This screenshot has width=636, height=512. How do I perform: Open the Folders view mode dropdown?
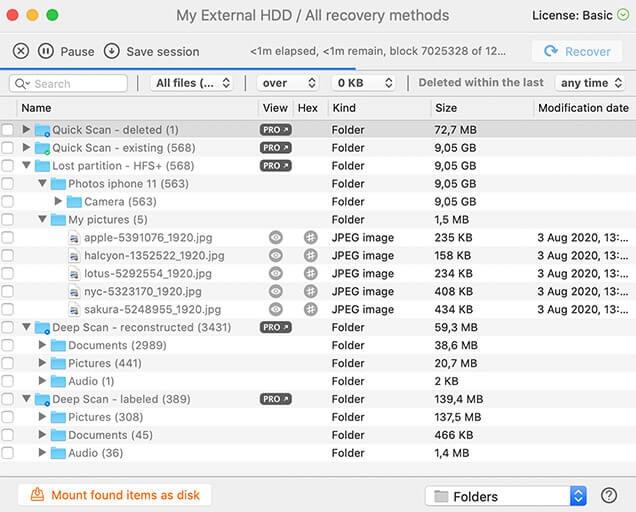pyautogui.click(x=506, y=496)
